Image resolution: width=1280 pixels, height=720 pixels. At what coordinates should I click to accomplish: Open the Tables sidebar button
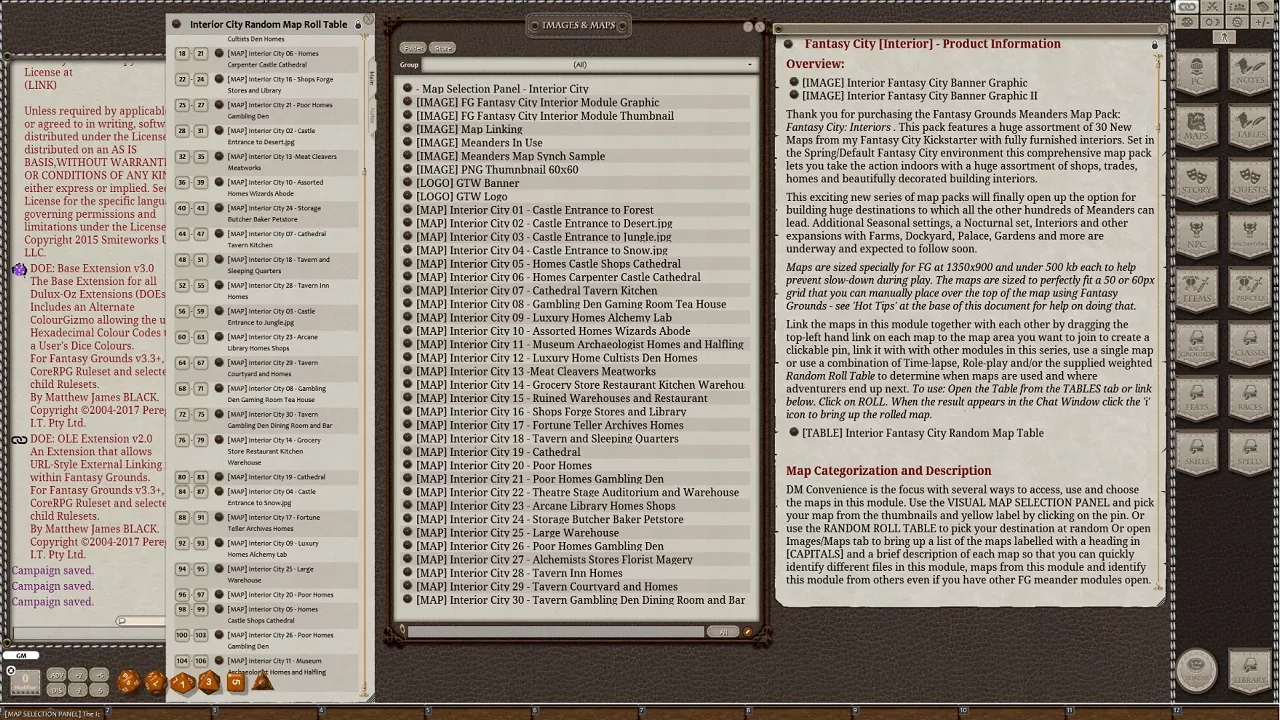pyautogui.click(x=1250, y=127)
